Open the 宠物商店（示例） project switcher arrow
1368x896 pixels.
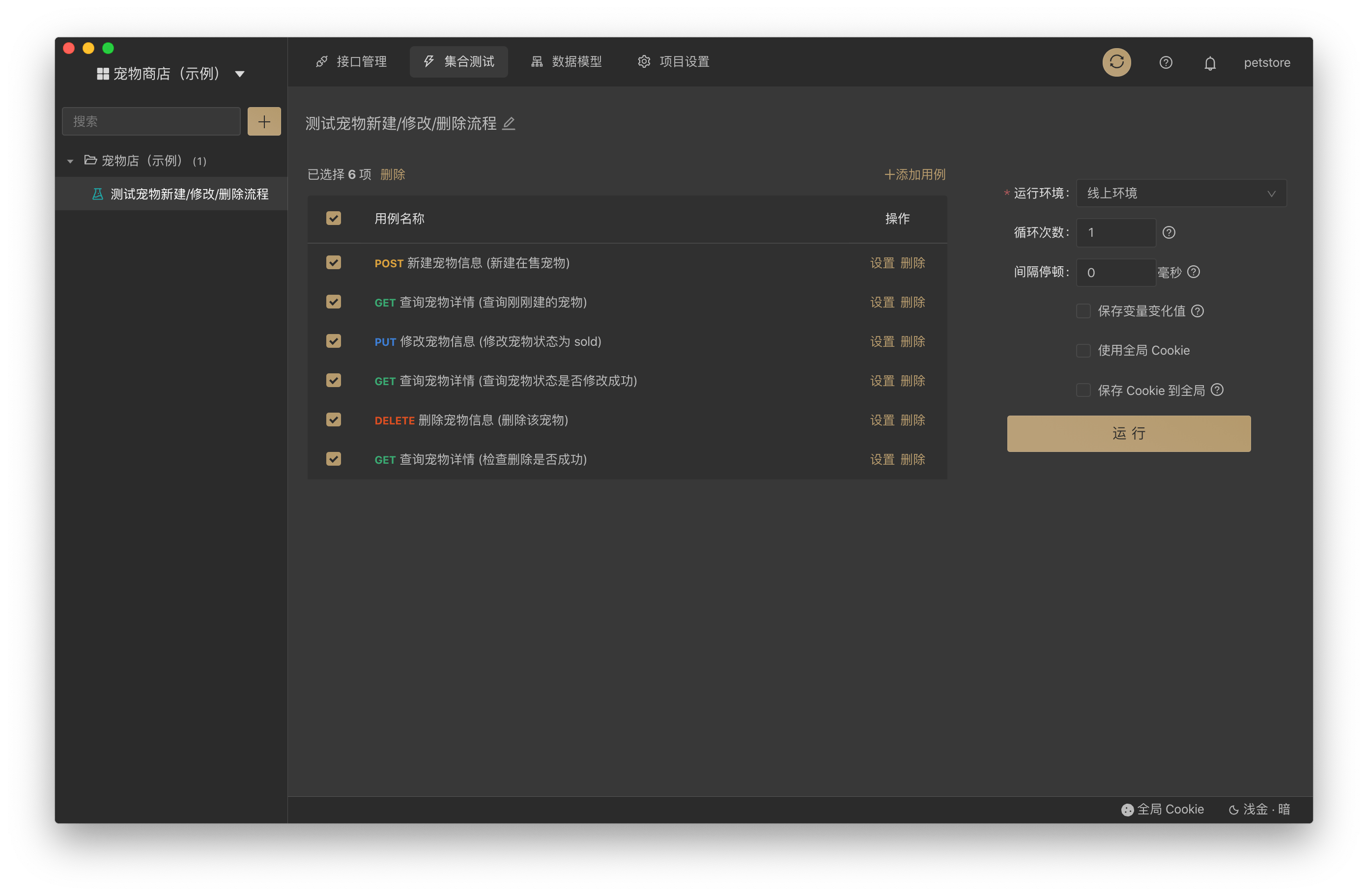[x=240, y=74]
